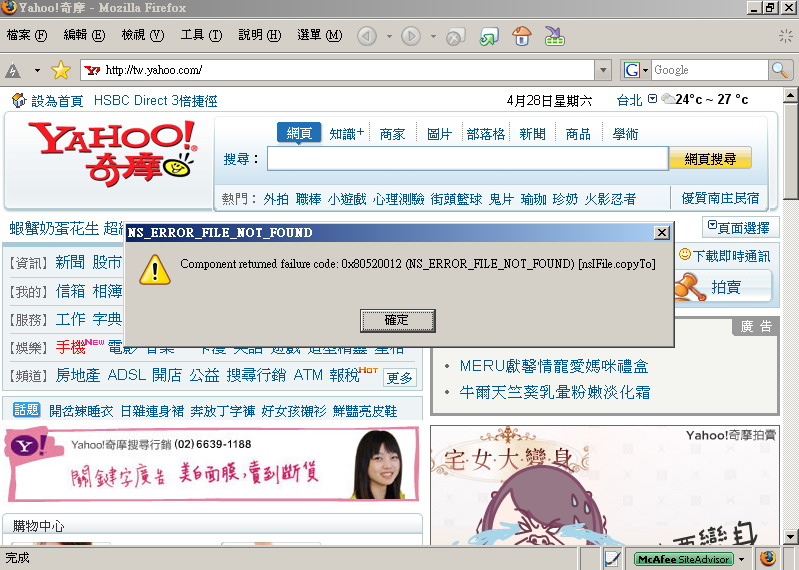Open the Forward history dropdown arrow
799x570 pixels.
433,37
